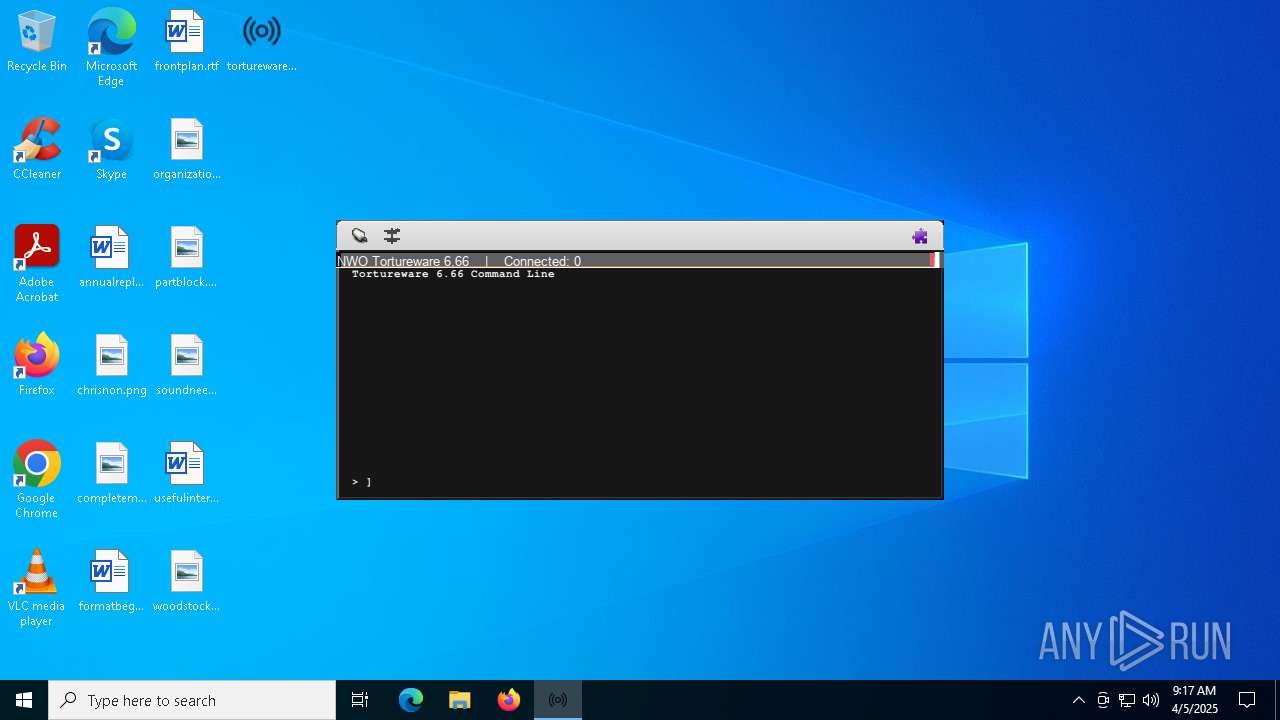The height and width of the screenshot is (720, 1280).
Task: Click 'Connected: 0' status text
Action: (542, 261)
